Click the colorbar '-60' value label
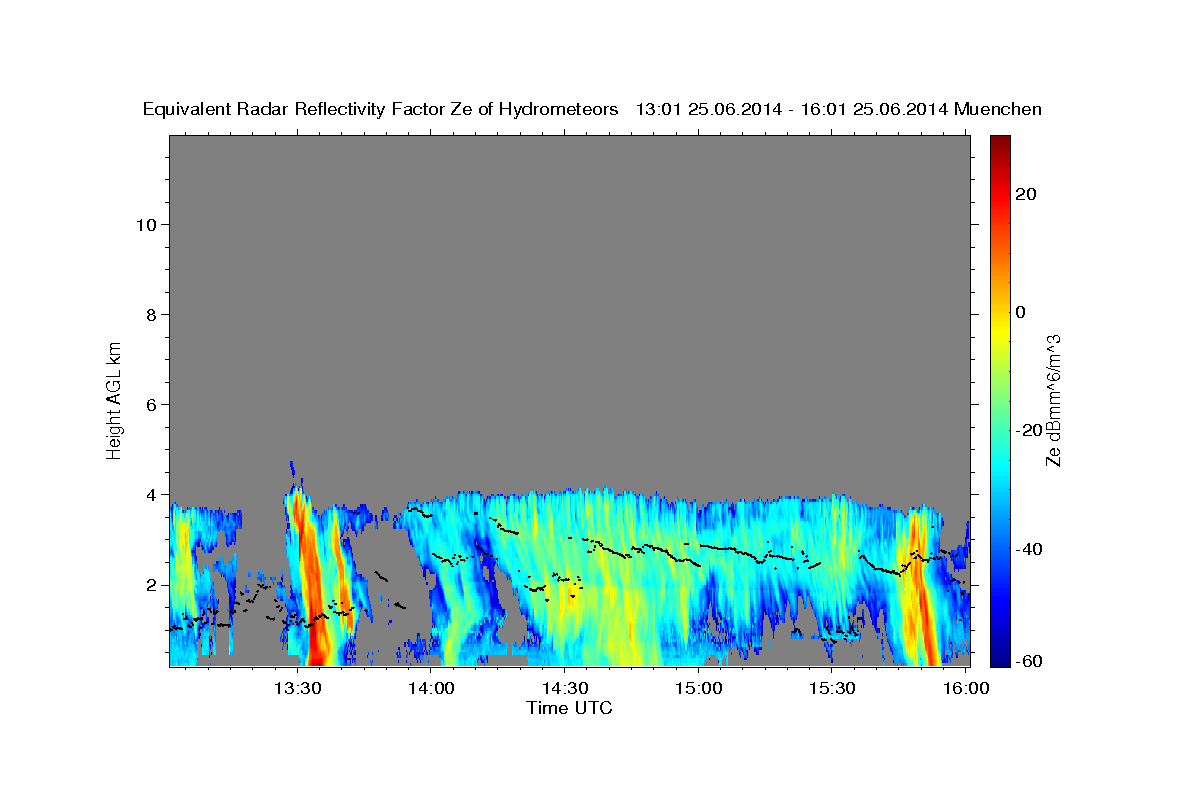This screenshot has width=1200, height=800. pos(1028,661)
